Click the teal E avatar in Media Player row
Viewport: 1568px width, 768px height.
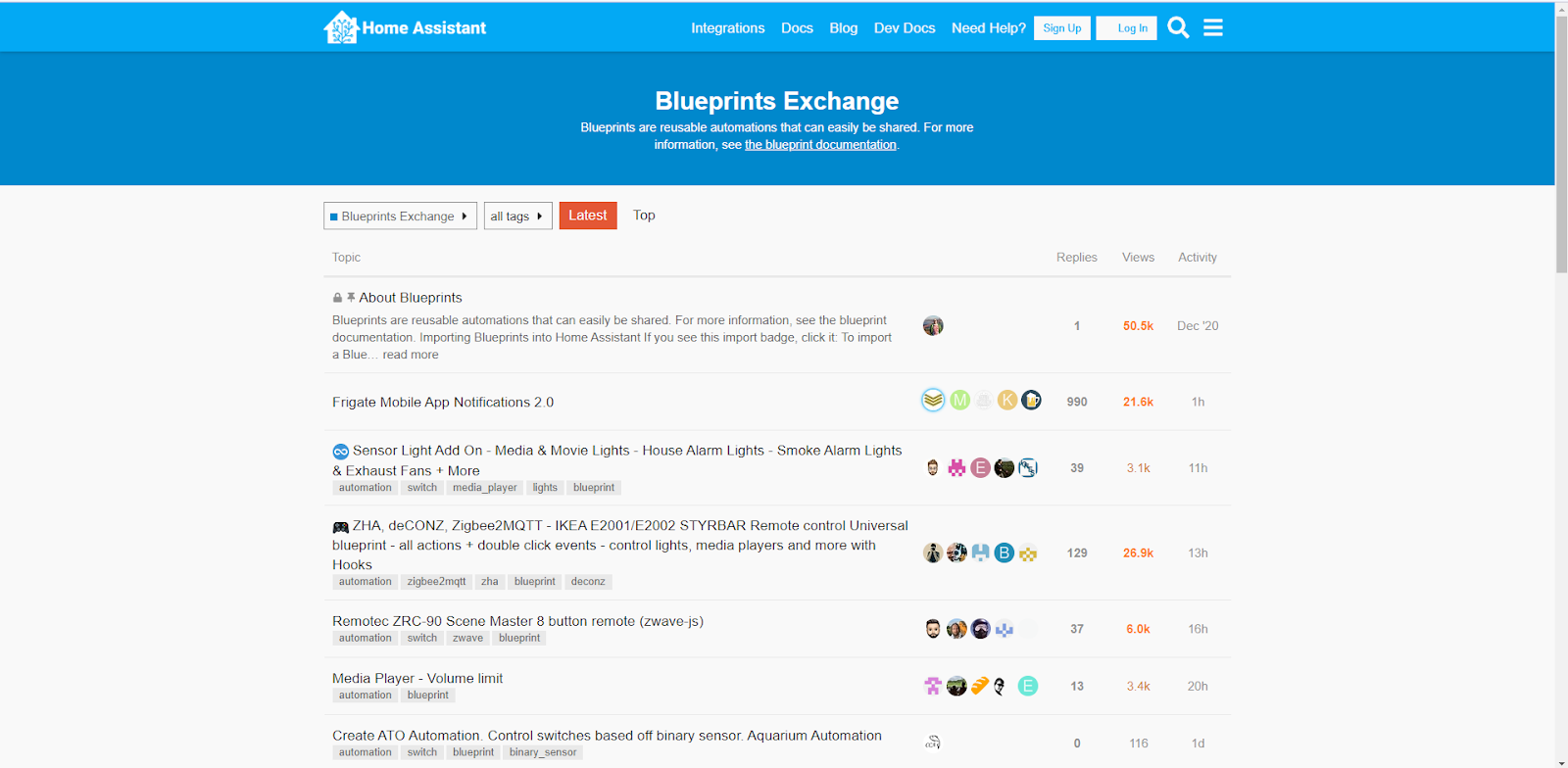pyautogui.click(x=1027, y=686)
